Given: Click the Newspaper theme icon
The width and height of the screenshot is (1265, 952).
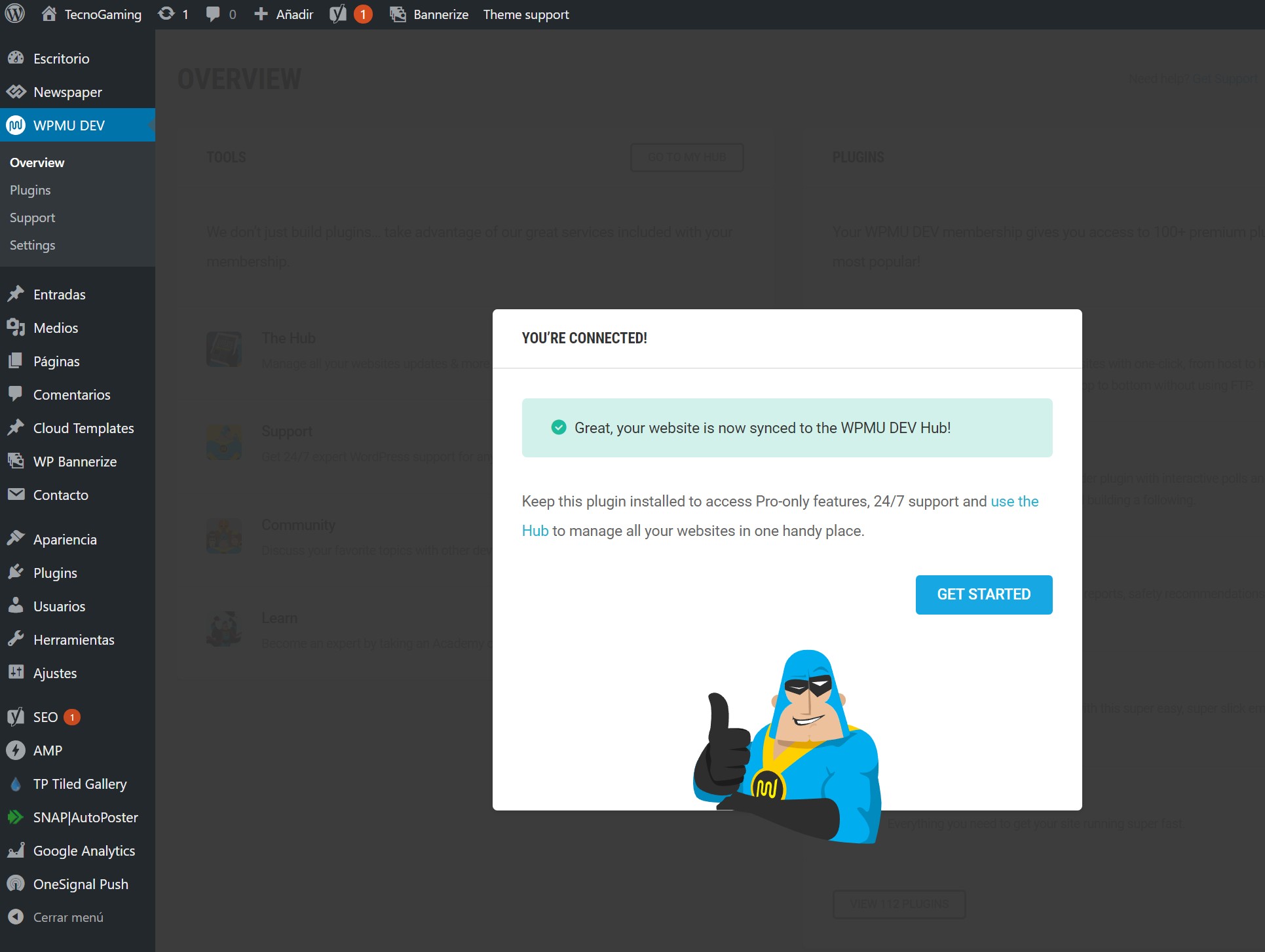Looking at the screenshot, I should click(x=16, y=92).
